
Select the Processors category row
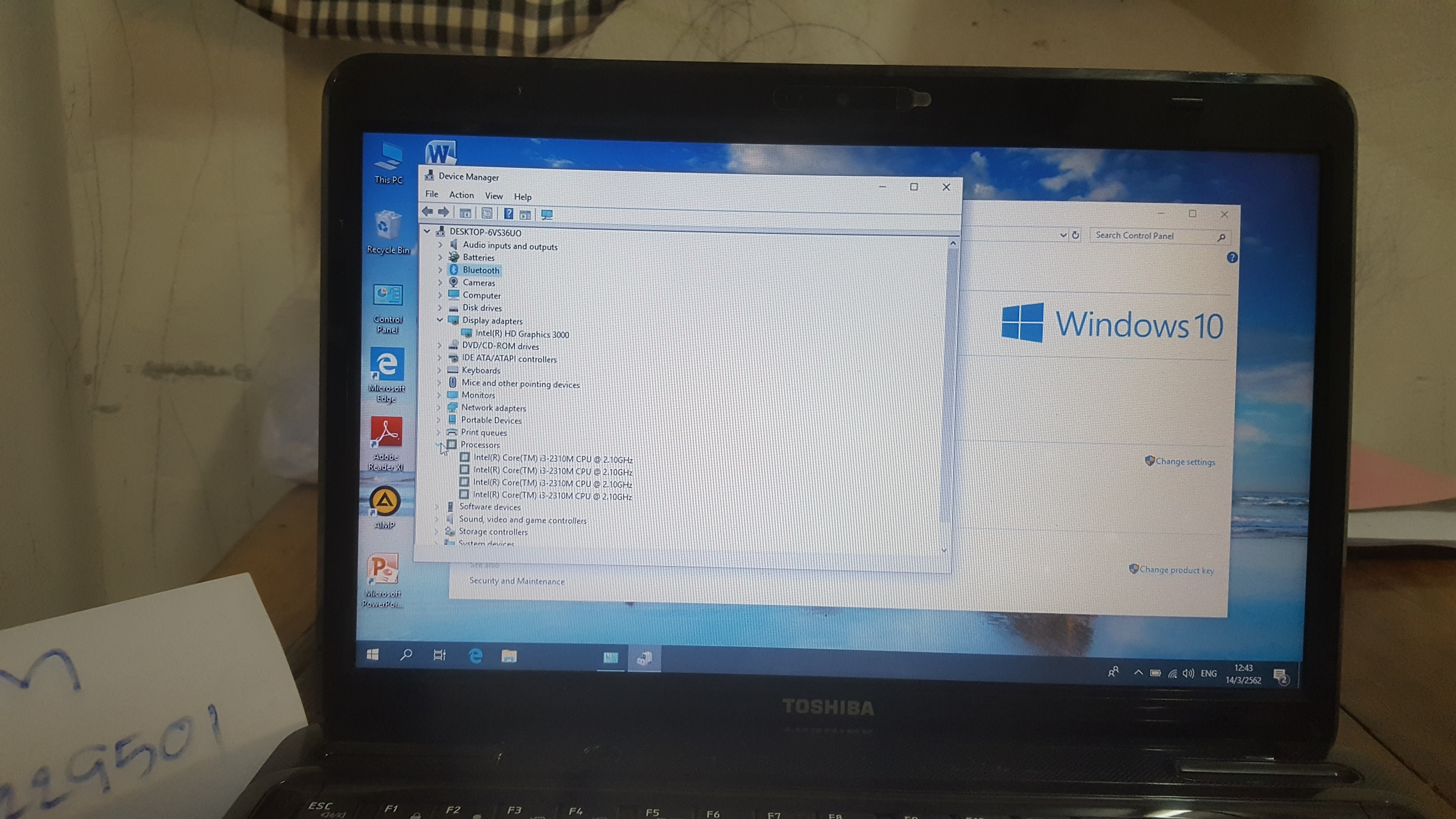(x=473, y=445)
